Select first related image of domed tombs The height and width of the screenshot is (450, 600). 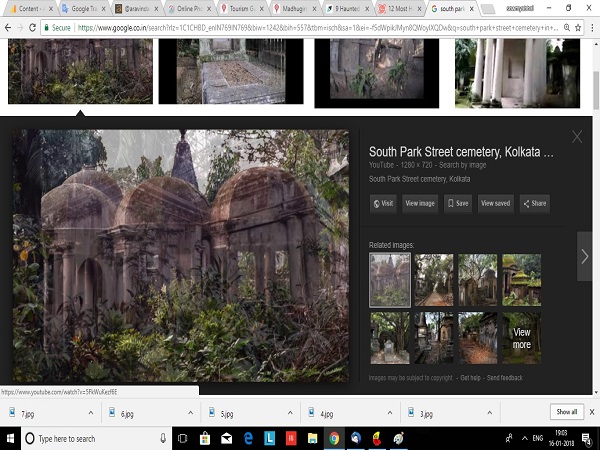coord(390,280)
